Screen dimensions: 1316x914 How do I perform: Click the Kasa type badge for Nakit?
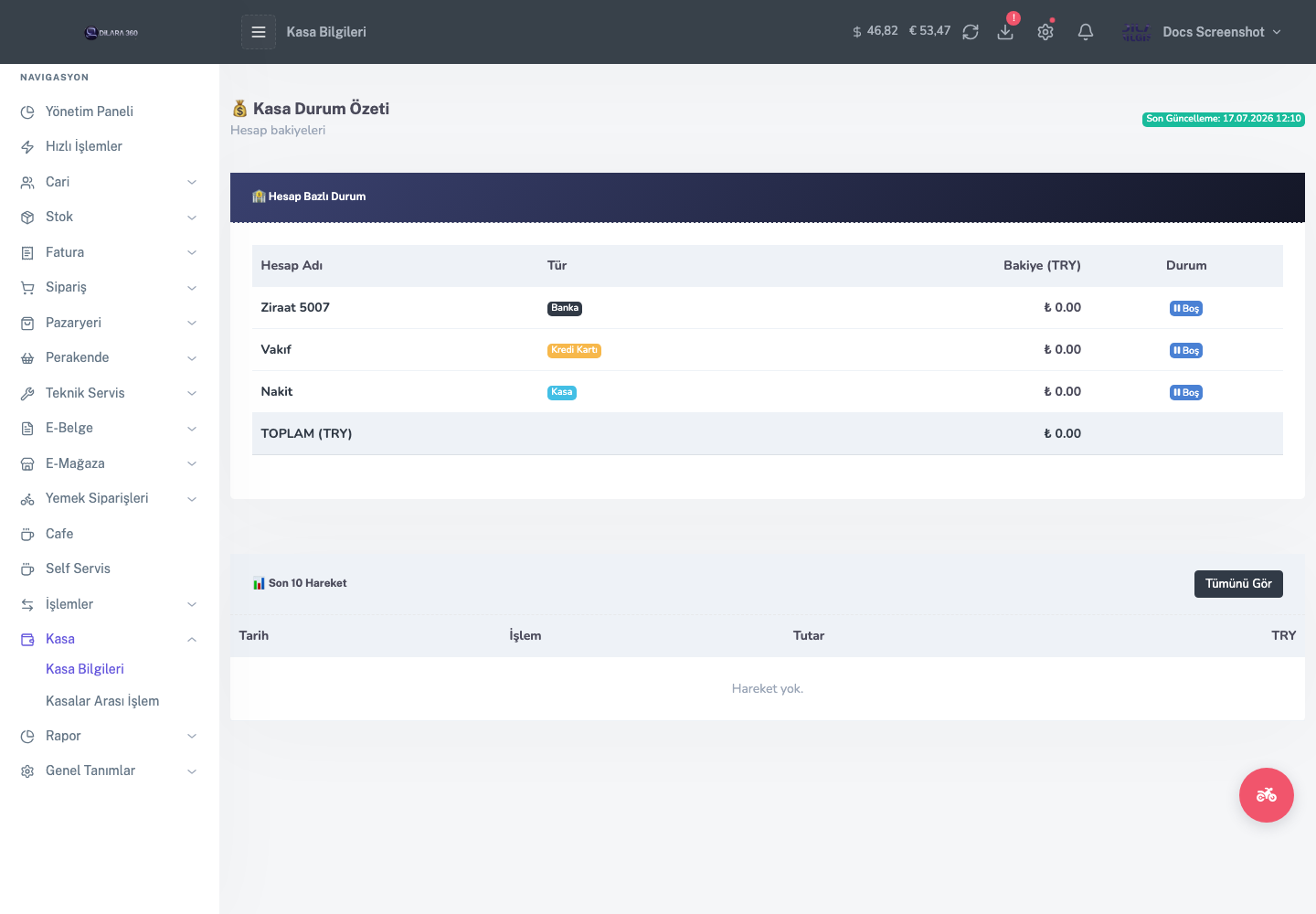pos(562,392)
